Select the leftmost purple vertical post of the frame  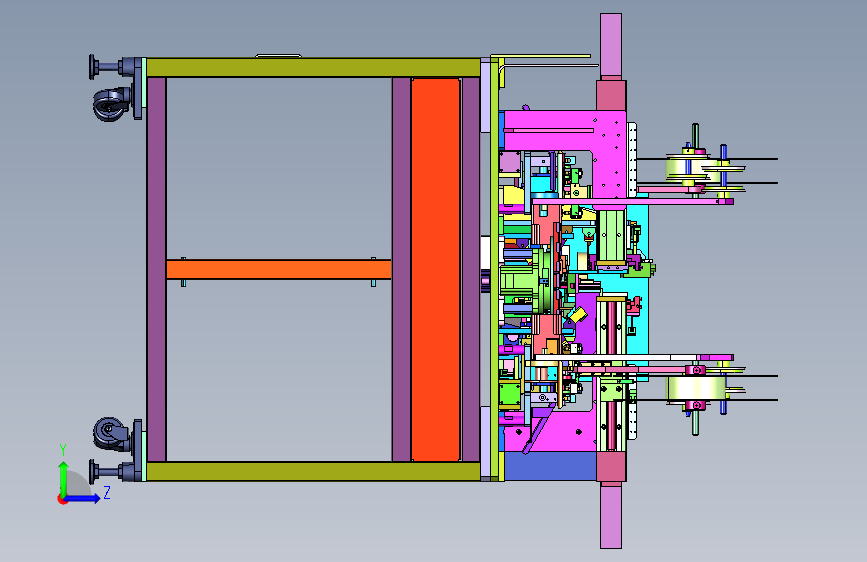[x=156, y=269]
